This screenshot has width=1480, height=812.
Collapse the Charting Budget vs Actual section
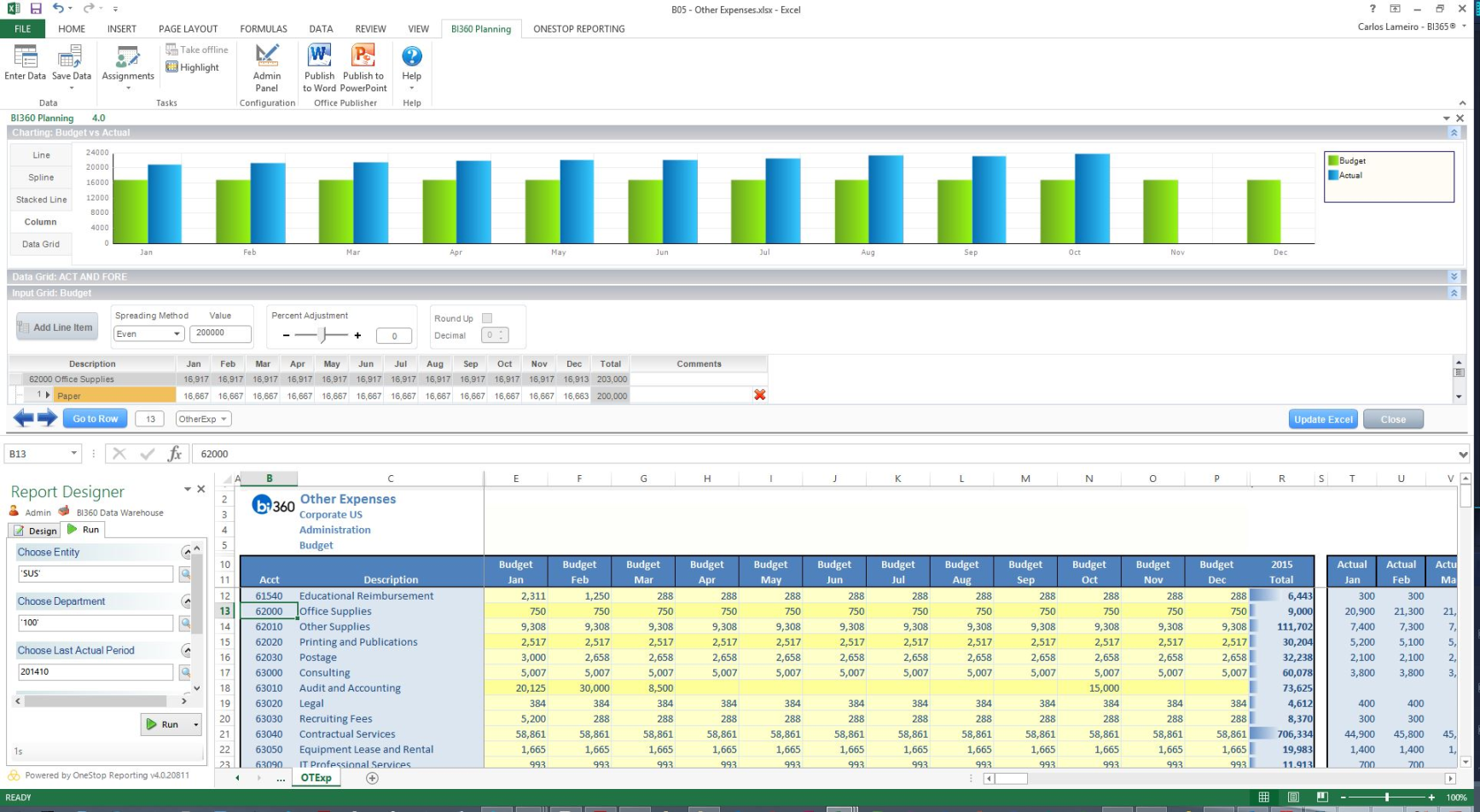tap(1454, 132)
